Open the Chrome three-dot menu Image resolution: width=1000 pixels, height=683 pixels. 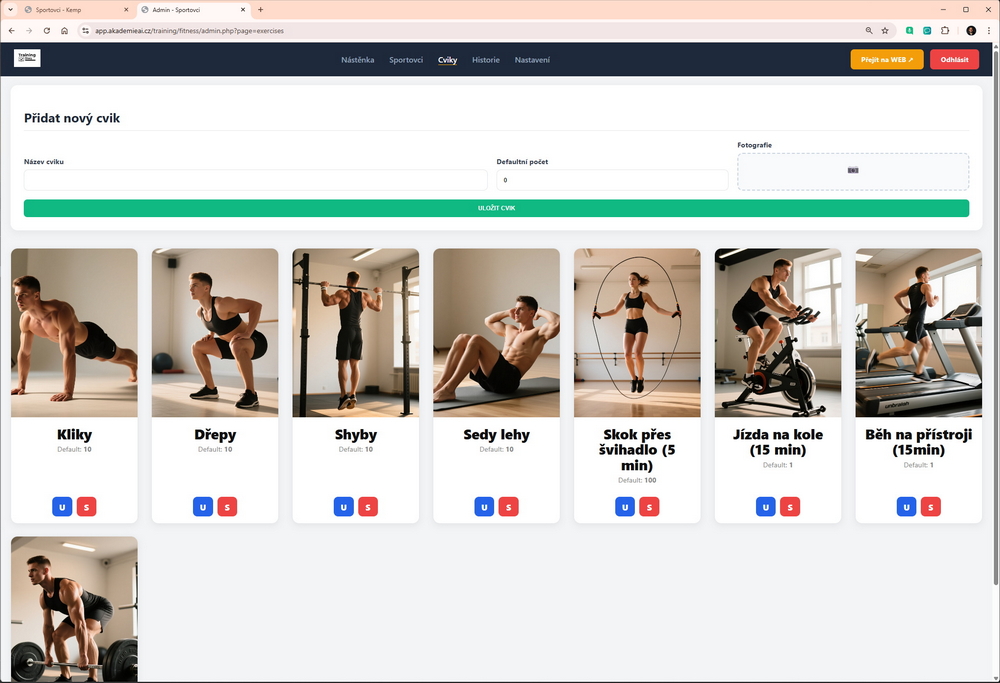pyautogui.click(x=988, y=31)
